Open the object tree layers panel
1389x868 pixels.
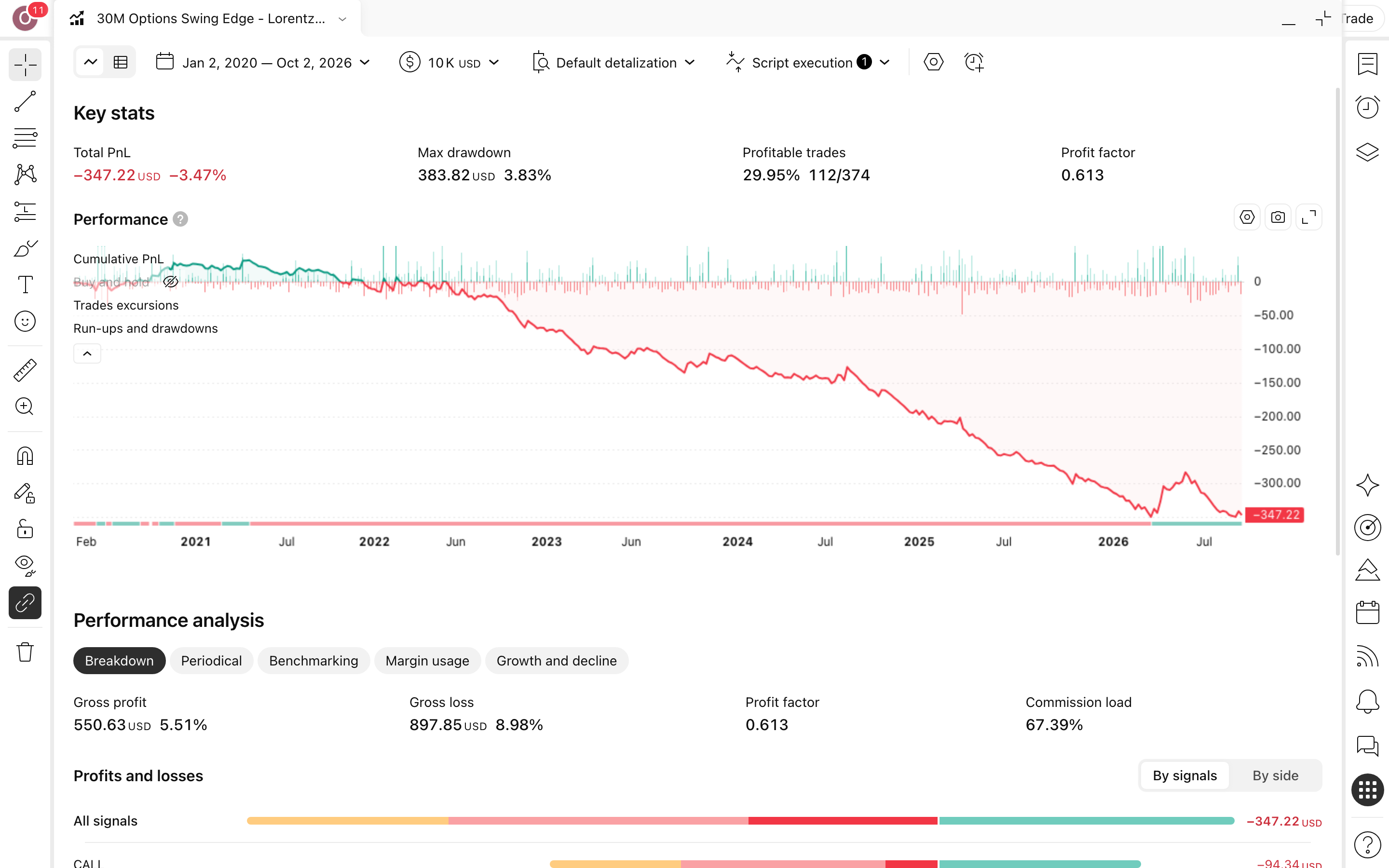(x=1367, y=152)
